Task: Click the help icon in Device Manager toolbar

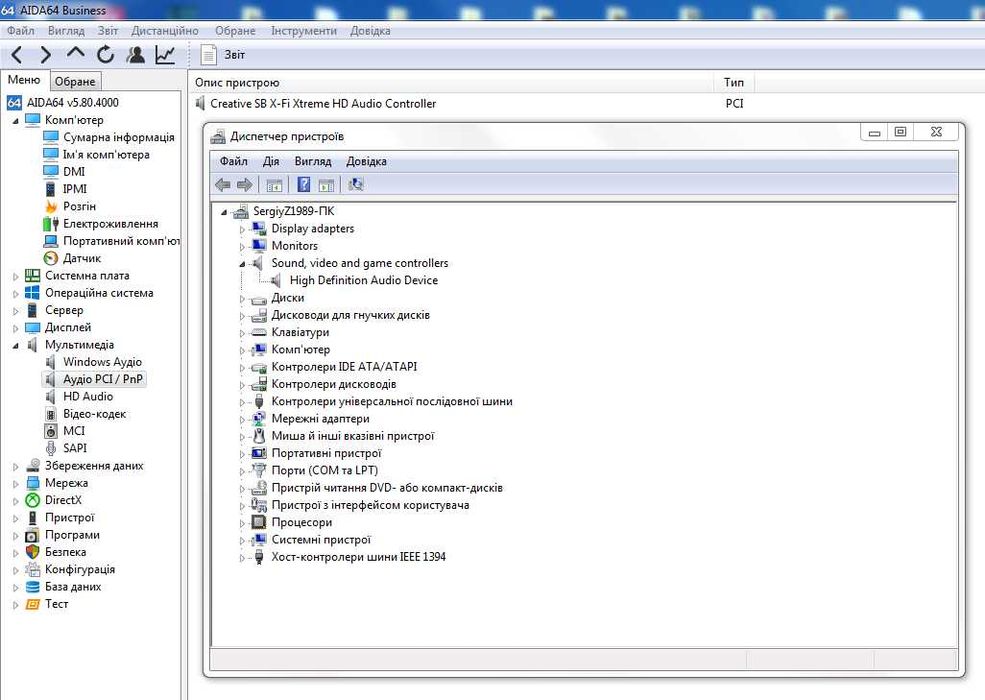Action: 303,185
